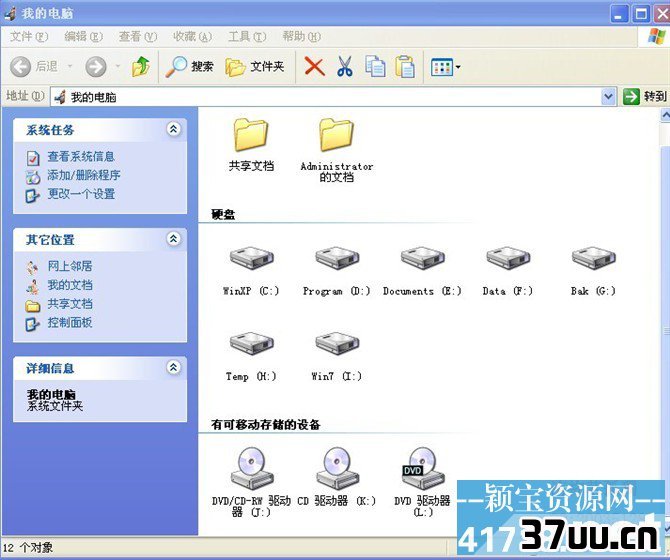Click 添加/删除程序 link
Screen dimensions: 670x560
[x=84, y=175]
